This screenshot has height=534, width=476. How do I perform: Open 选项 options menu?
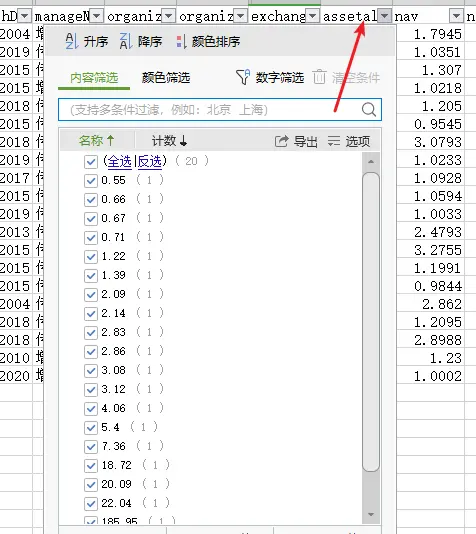(349, 141)
